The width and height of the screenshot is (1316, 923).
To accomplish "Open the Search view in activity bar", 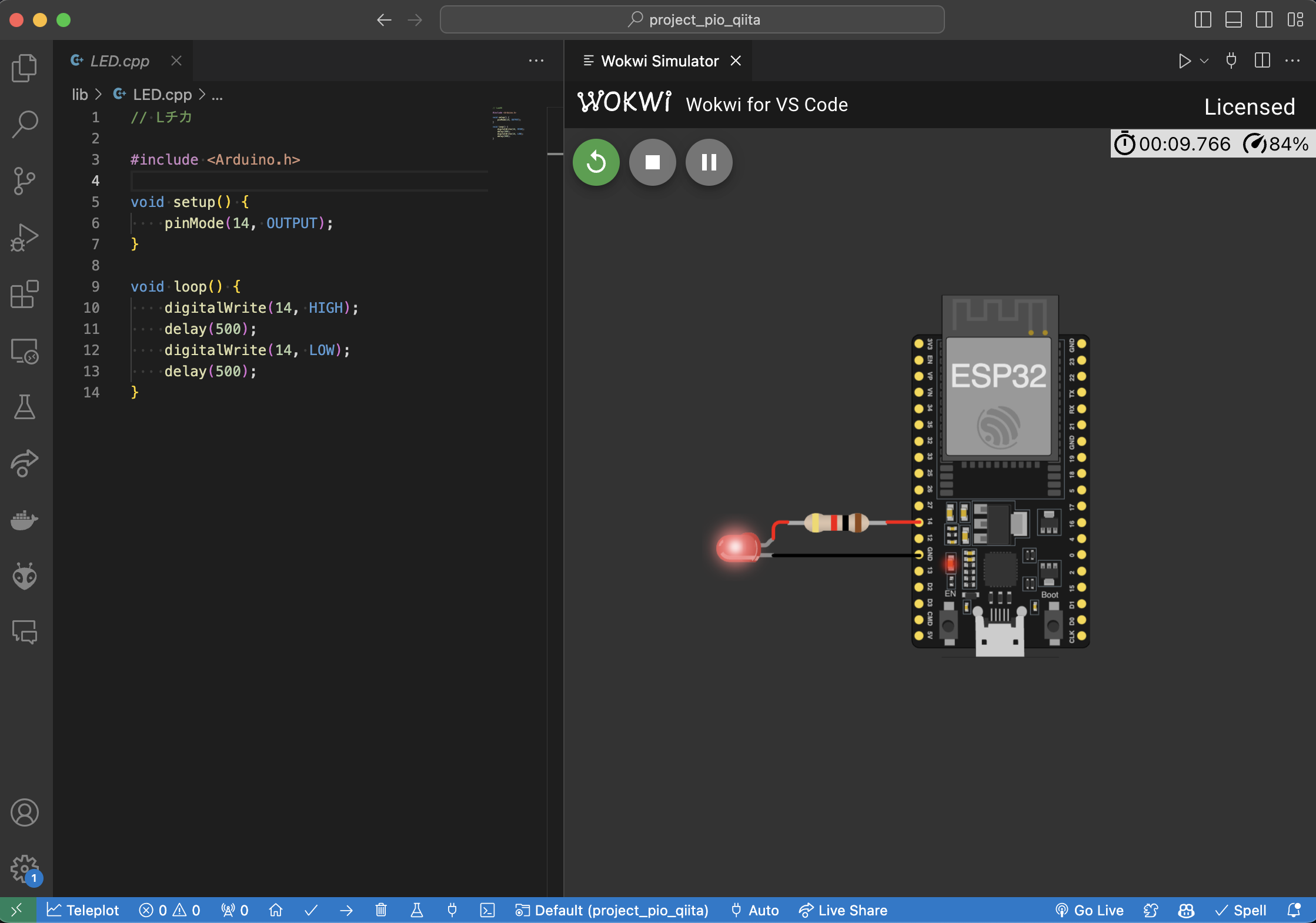I will pyautogui.click(x=25, y=124).
